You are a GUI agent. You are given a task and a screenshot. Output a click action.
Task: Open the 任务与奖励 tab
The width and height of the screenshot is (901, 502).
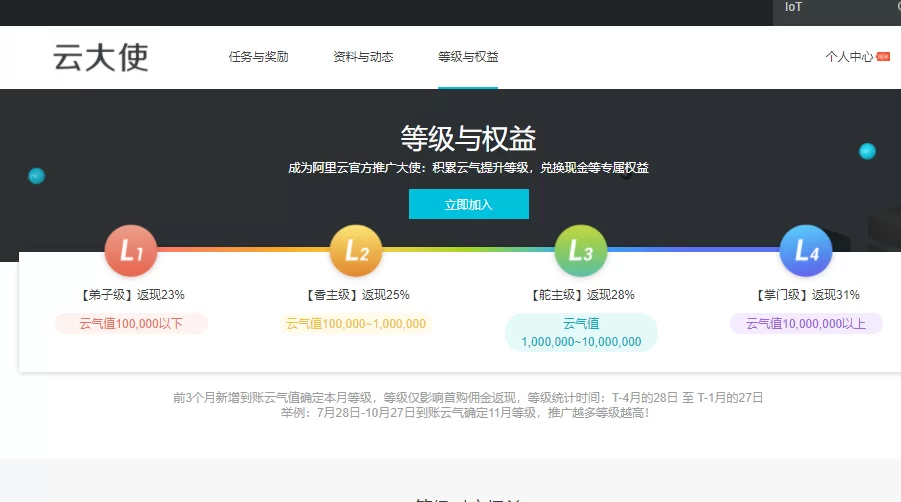(258, 57)
